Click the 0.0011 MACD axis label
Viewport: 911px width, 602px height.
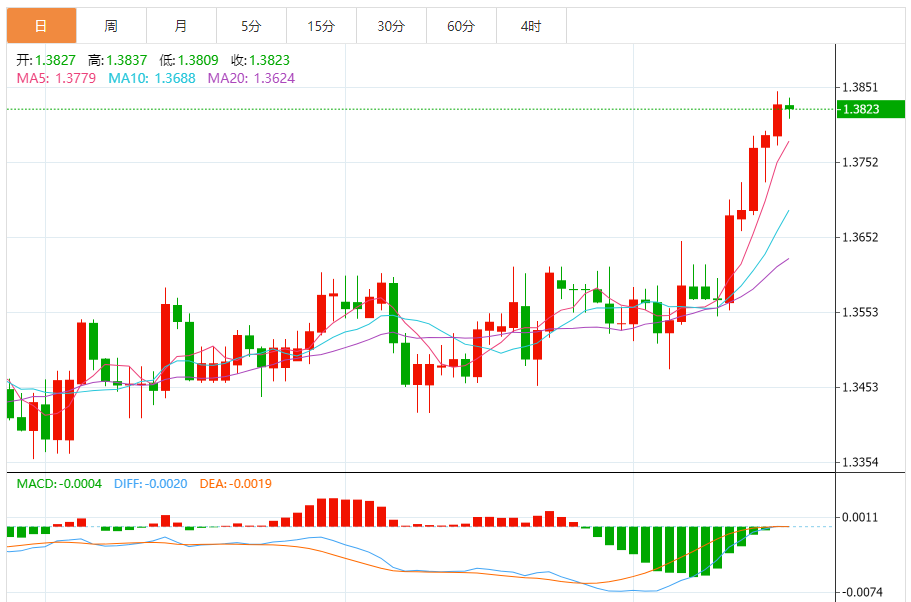(x=860, y=517)
